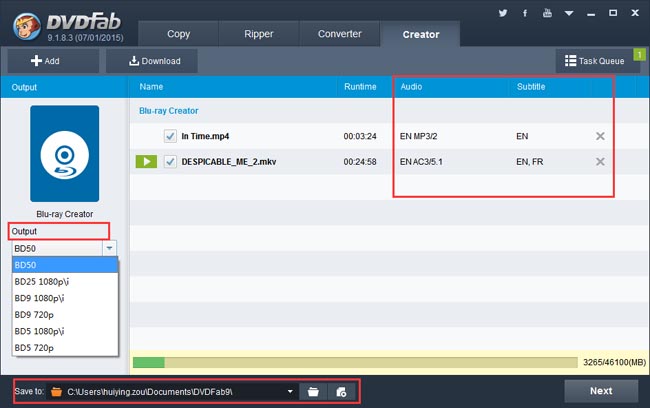Remove DESPICABLE_ME_2.mkv with X icon

click(x=600, y=162)
